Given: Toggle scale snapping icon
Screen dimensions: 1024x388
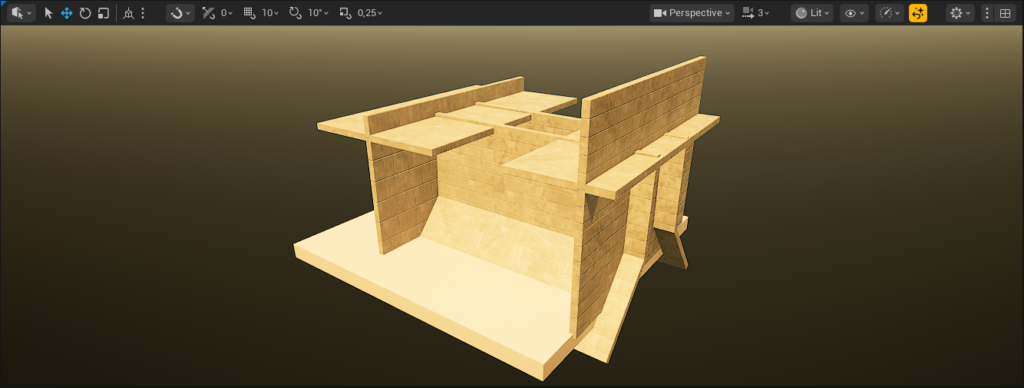Looking at the screenshot, I should point(345,13).
